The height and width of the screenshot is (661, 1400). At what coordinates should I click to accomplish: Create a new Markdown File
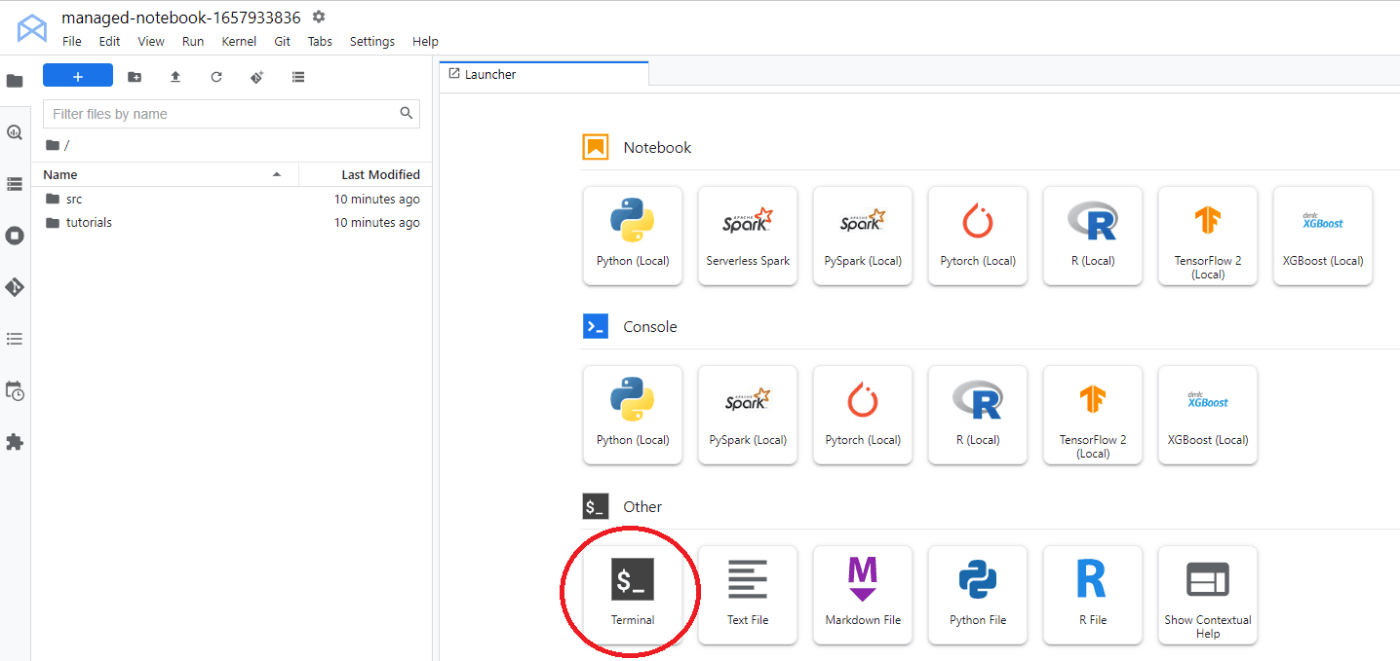(x=862, y=594)
